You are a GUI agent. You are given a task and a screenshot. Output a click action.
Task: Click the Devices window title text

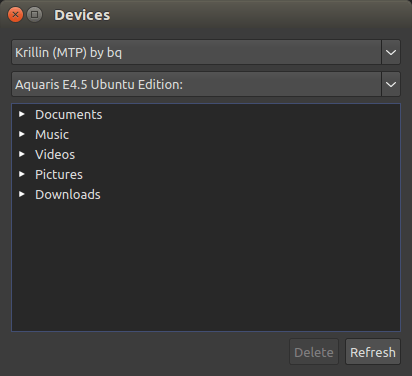click(x=82, y=15)
